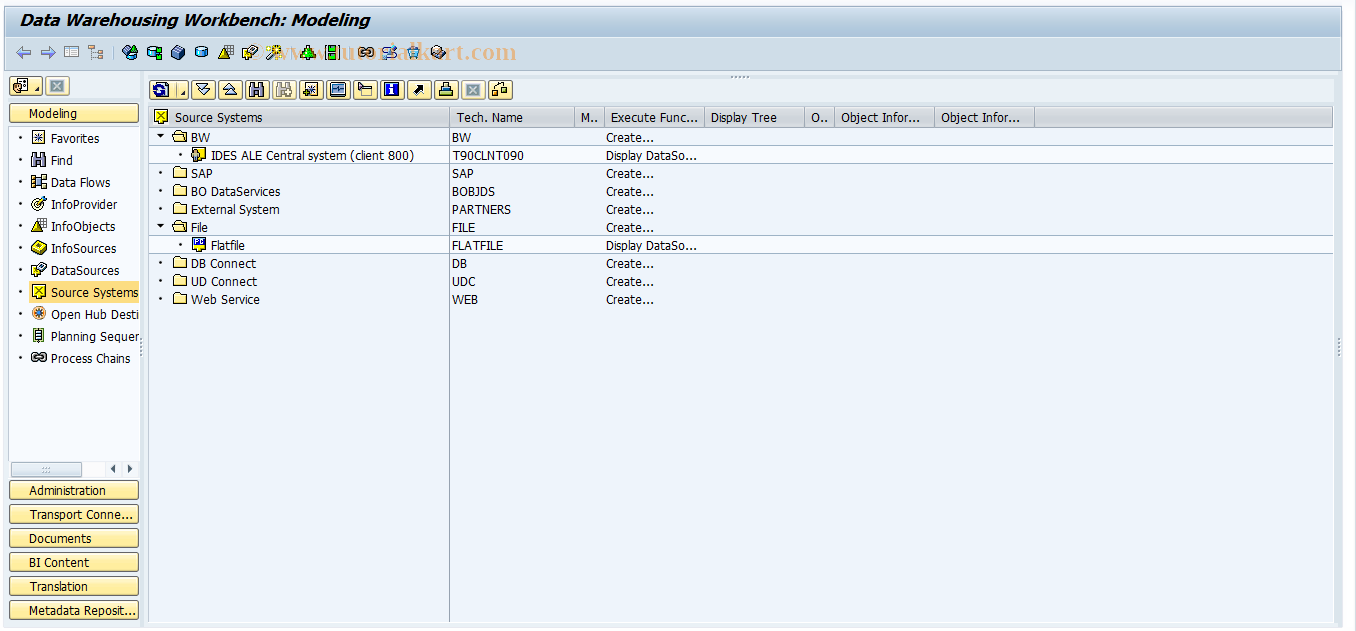The image size is (1356, 631).
Task: Switch to the Administration section
Action: pos(74,490)
